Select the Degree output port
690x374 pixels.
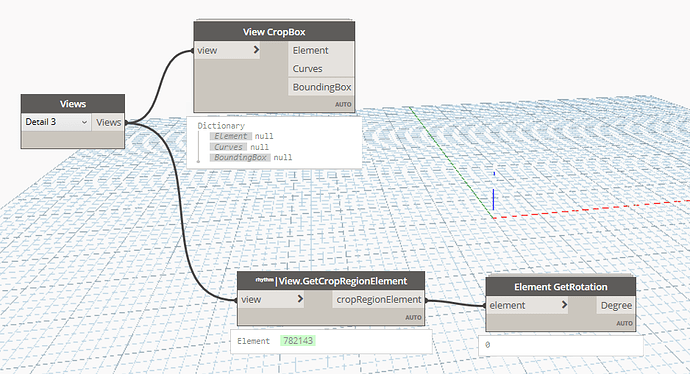[616, 305]
